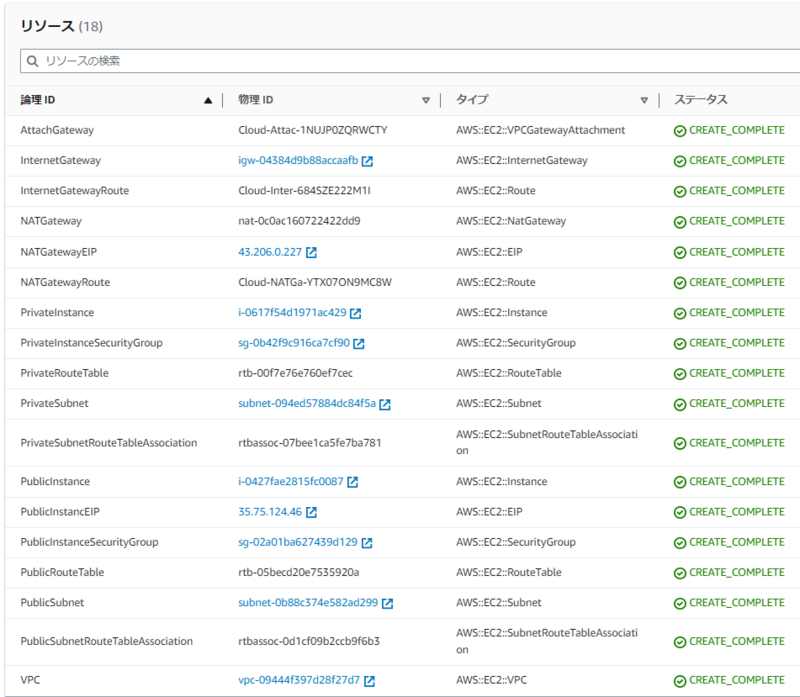Select the AttachGateway logical ID

57,130
